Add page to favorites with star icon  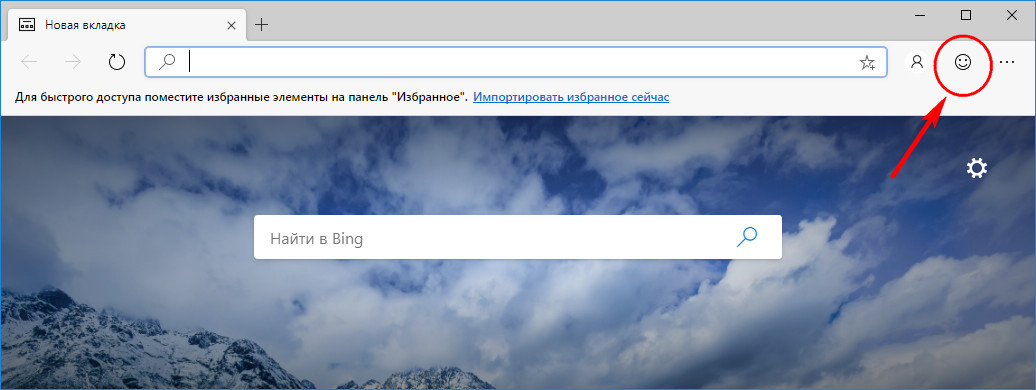pos(867,62)
